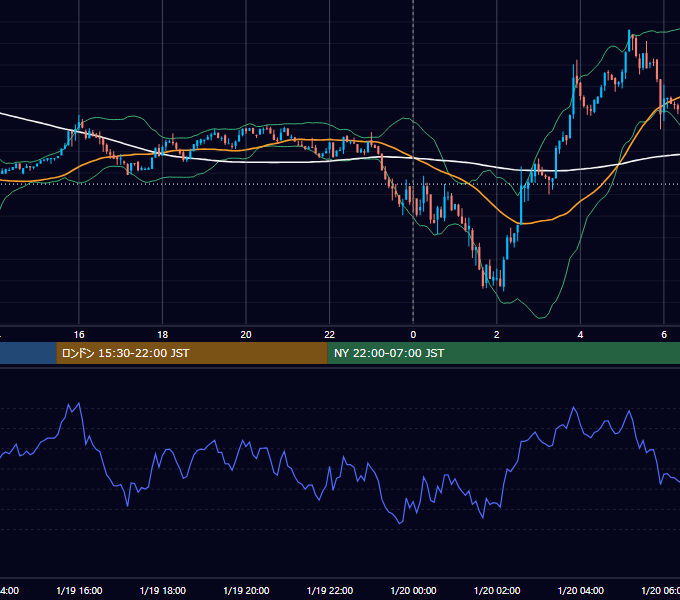Click the NY 22:00-07:00 JST session bar
Screen dimensions: 680x600
[503, 353]
